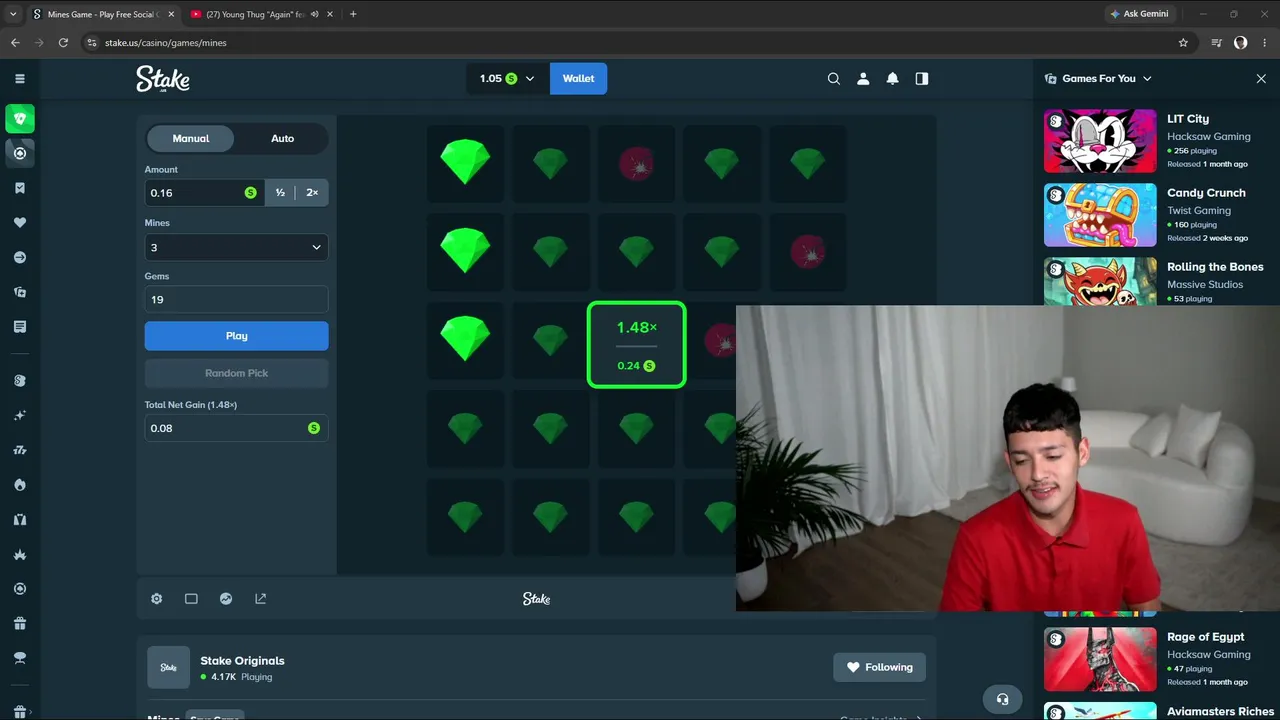Close the Games For You panel
Viewport: 1280px width, 720px height.
[1261, 79]
